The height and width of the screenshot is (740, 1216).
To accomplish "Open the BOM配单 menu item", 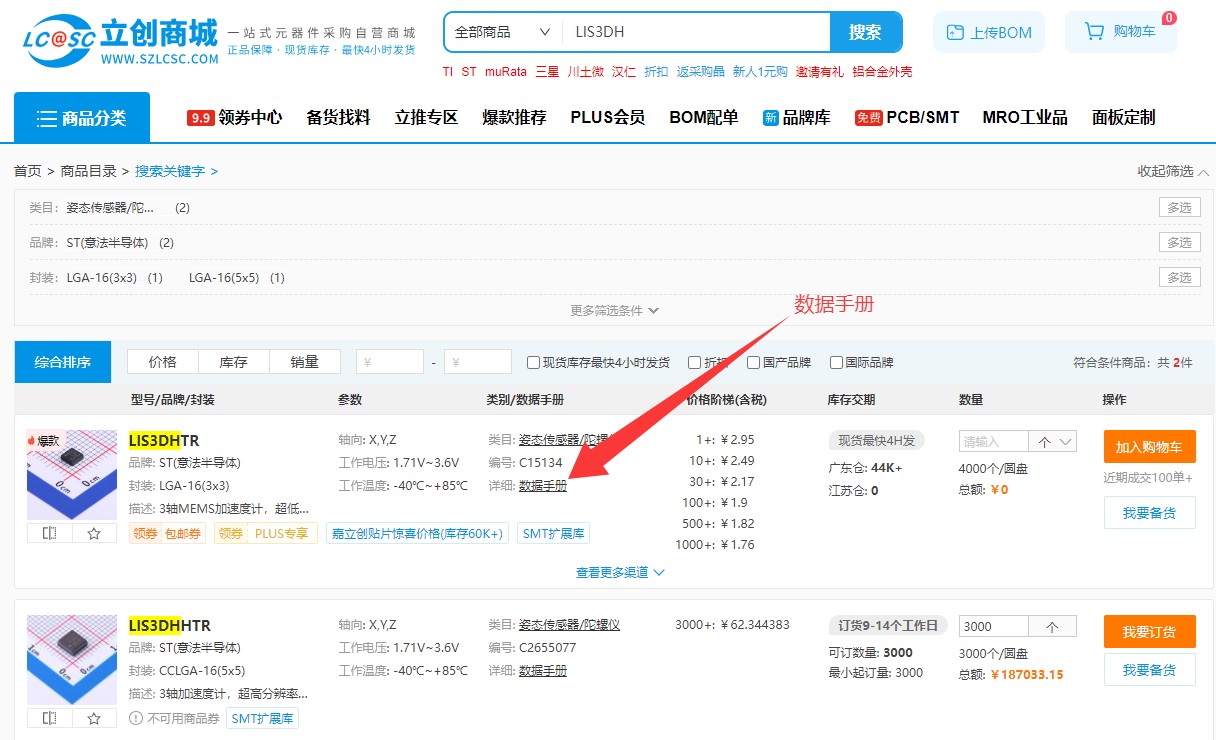I will 704,118.
